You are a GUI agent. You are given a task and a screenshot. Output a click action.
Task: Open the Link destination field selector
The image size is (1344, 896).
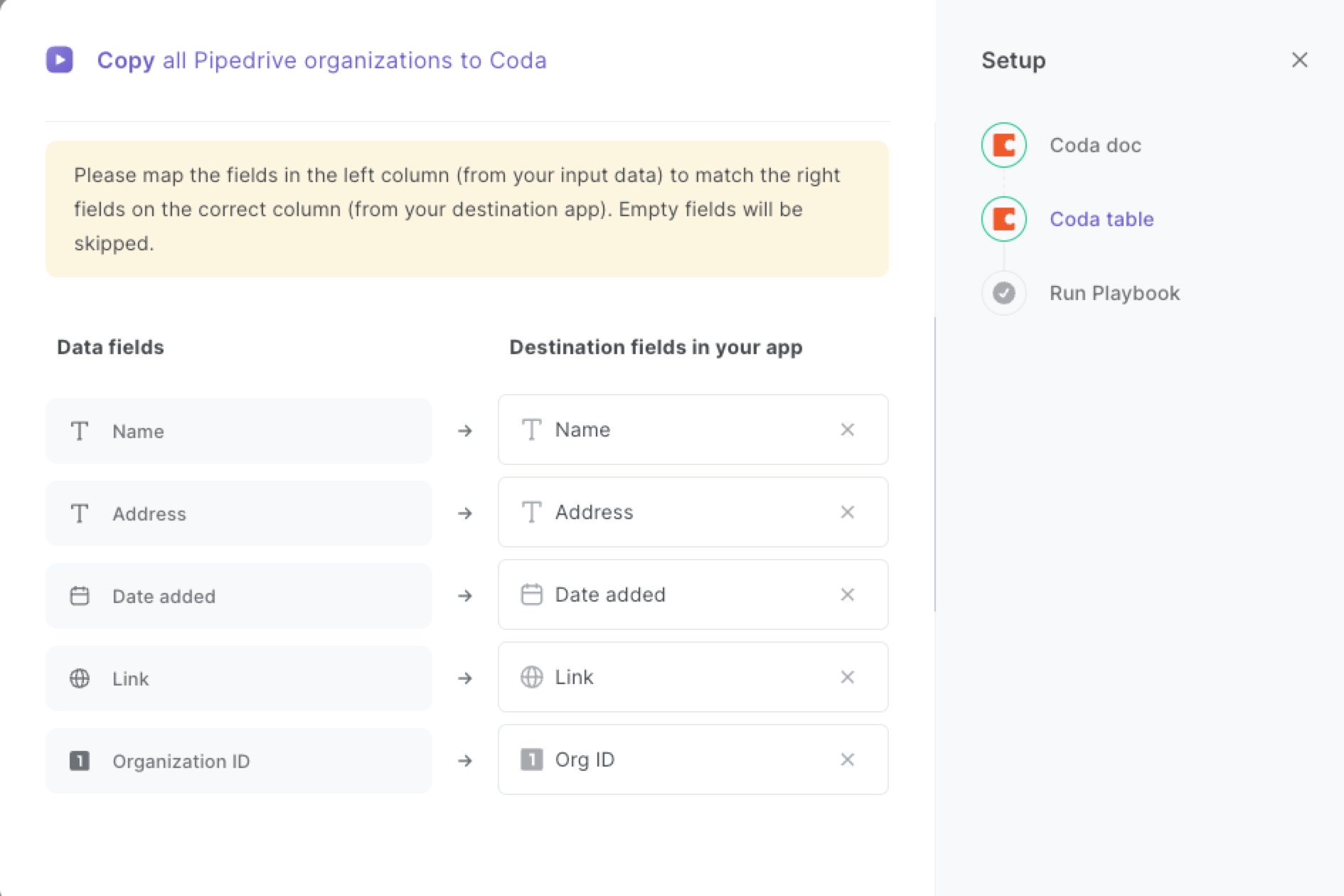pos(693,677)
